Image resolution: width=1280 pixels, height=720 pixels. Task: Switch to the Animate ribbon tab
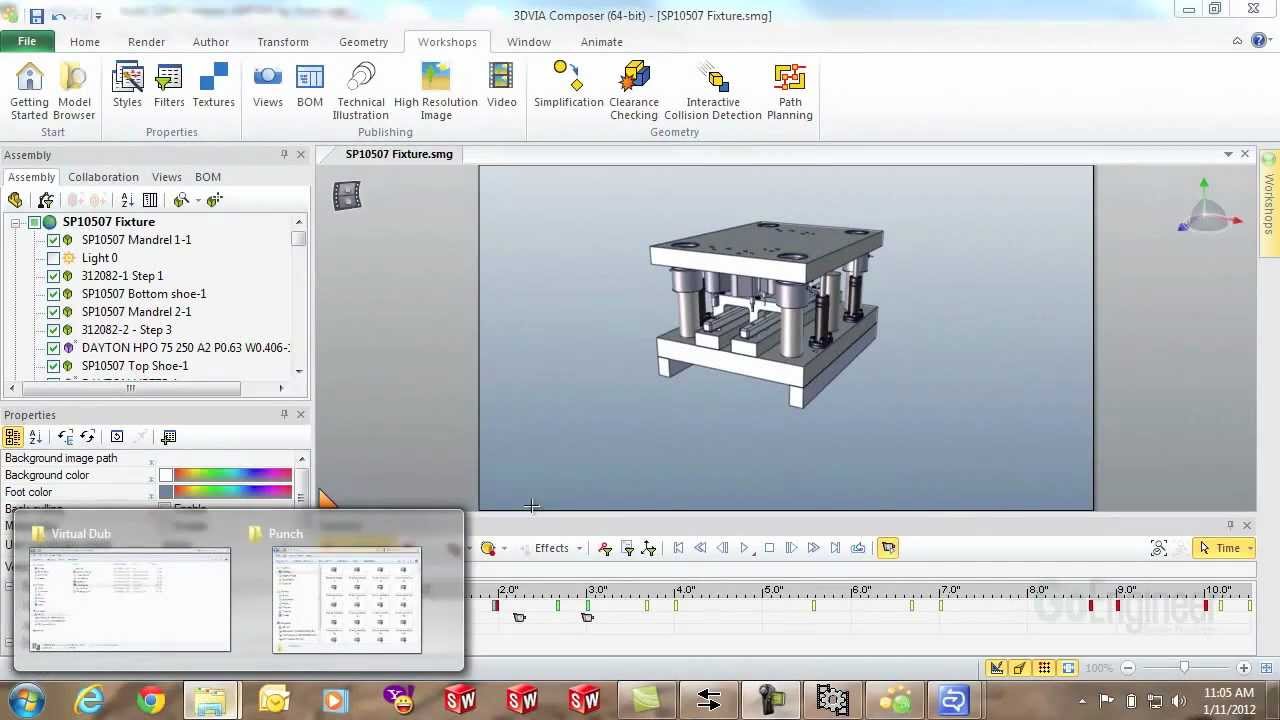(602, 42)
